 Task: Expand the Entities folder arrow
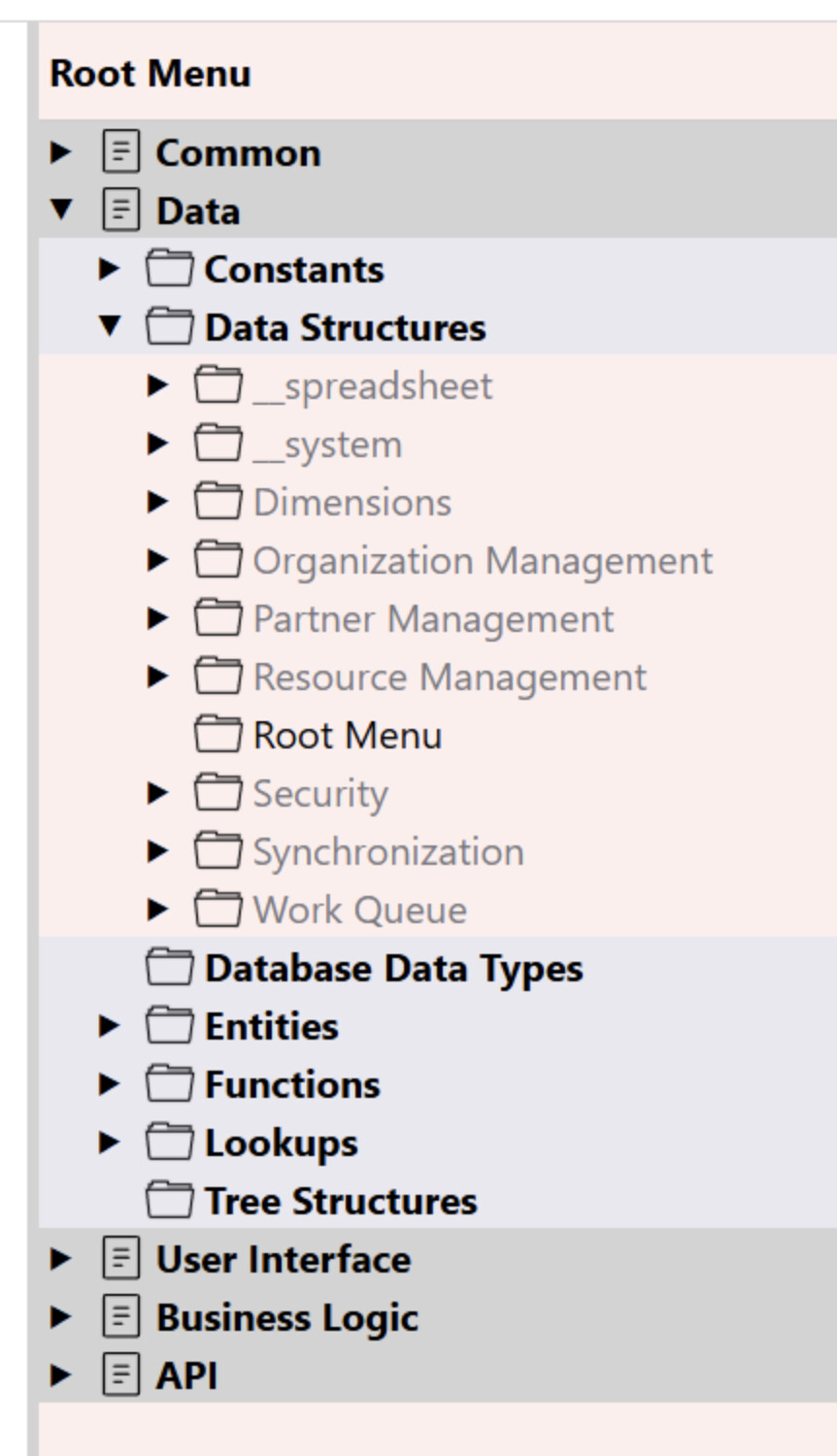pos(110,1026)
